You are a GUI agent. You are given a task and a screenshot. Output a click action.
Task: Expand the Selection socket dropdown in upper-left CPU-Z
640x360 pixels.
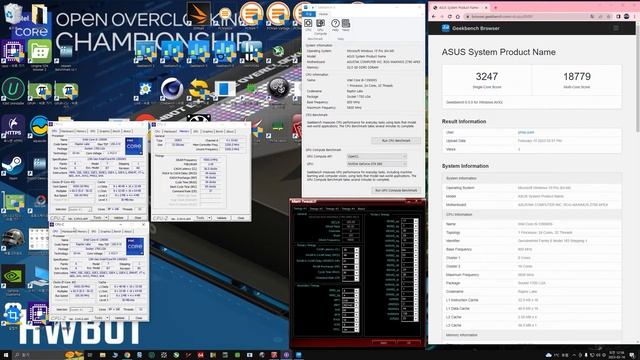[80, 209]
